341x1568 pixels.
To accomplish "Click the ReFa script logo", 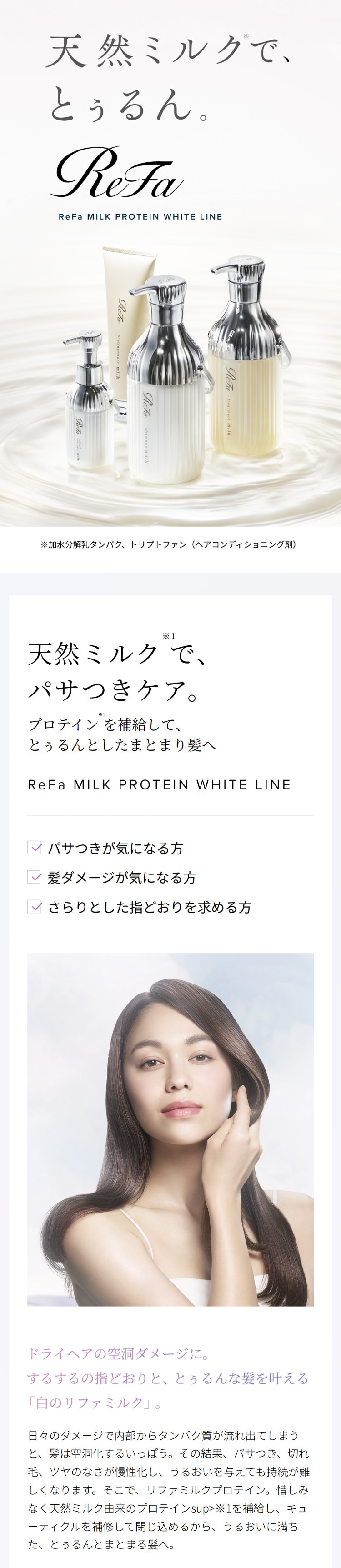I will tap(116, 174).
